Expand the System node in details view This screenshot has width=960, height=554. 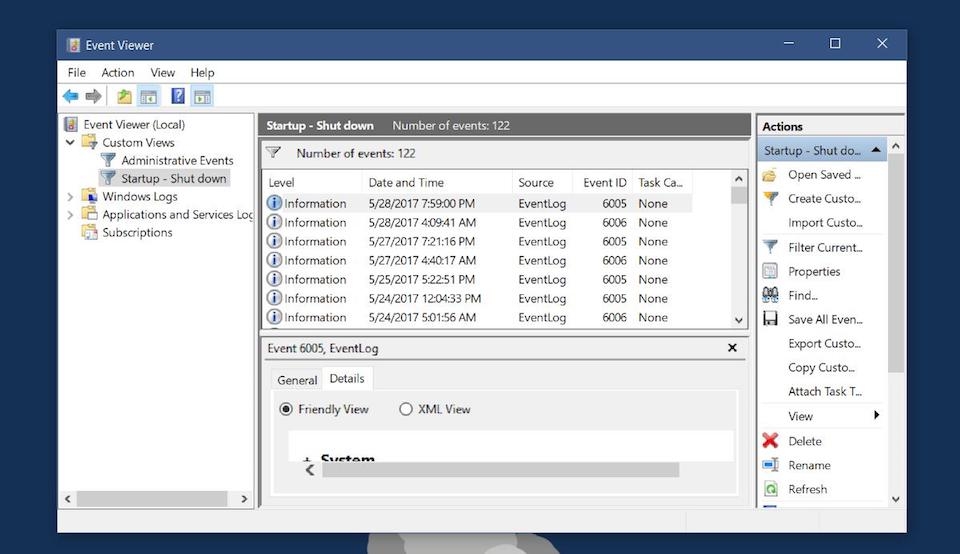[307, 459]
